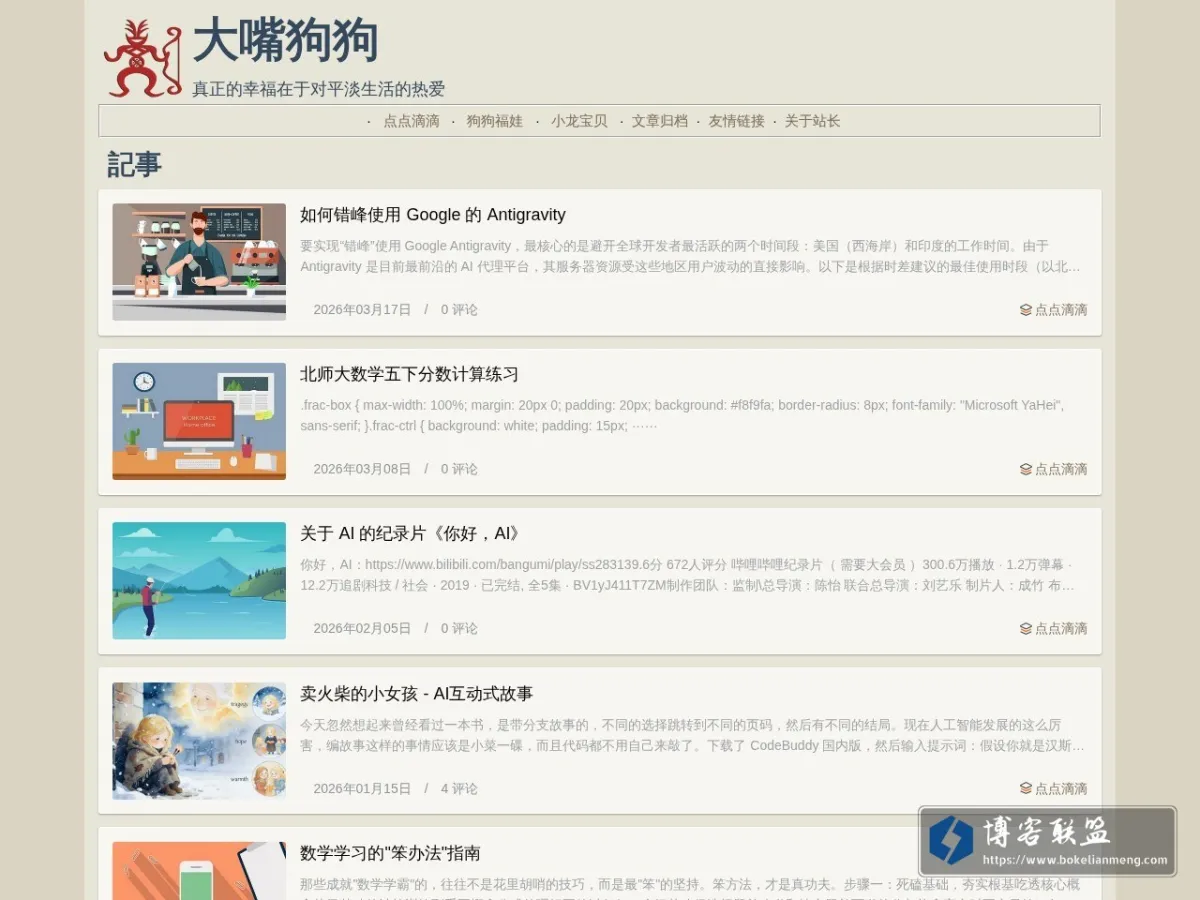Open 点点滴滴 category label on Antigravity post
The height and width of the screenshot is (900, 1200).
tap(1061, 310)
